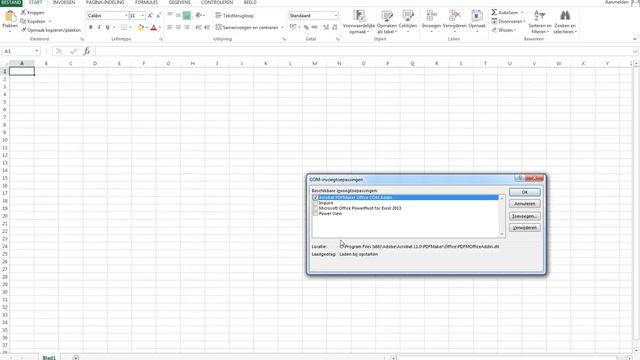Decrease the cell indent
640x360 pixels.
(x=198, y=27)
